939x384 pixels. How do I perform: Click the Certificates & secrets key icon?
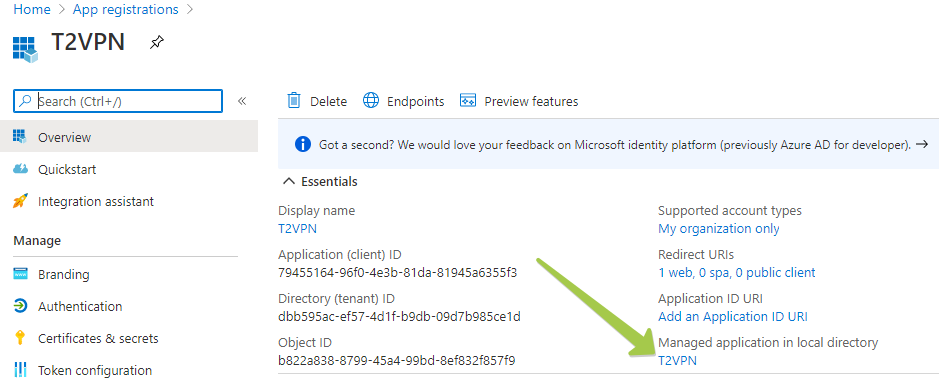point(20,338)
